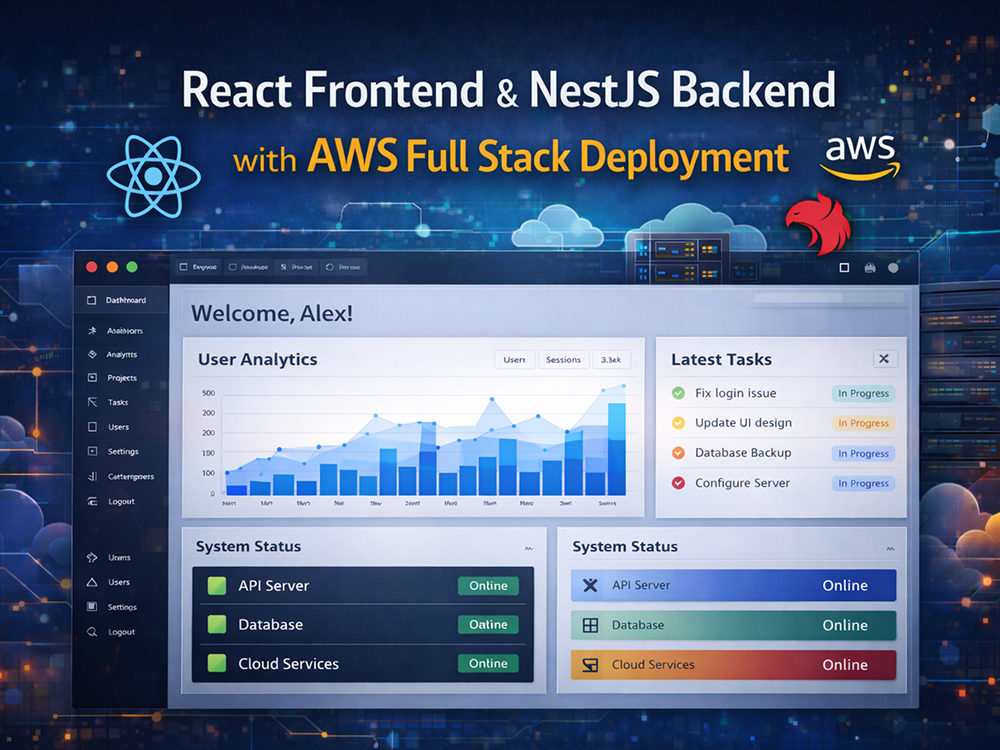1000x750 pixels.
Task: Click the green status badge in the dark Database row
Action: pos(489,624)
